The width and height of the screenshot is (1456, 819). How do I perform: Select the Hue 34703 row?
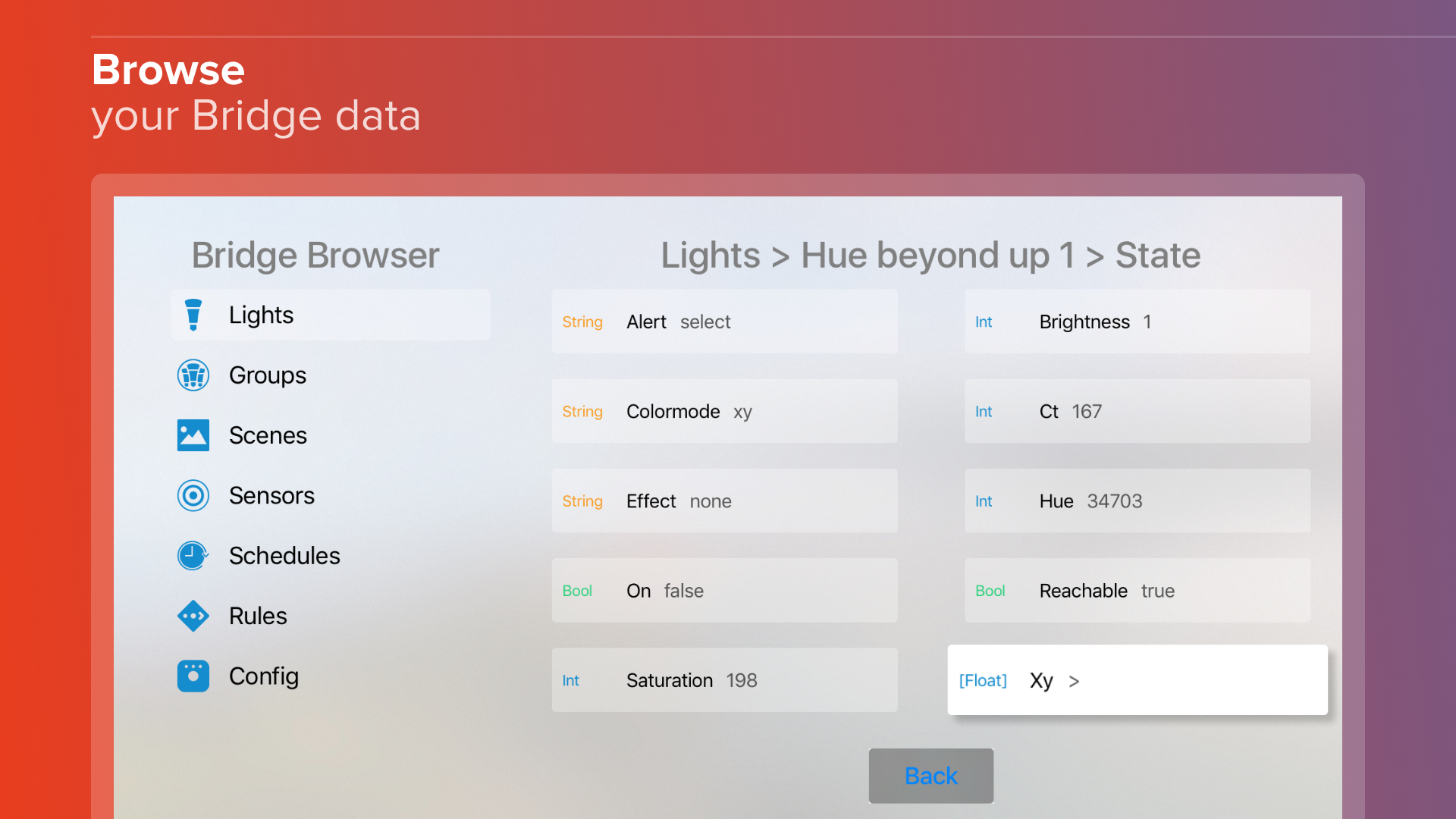pos(1137,500)
